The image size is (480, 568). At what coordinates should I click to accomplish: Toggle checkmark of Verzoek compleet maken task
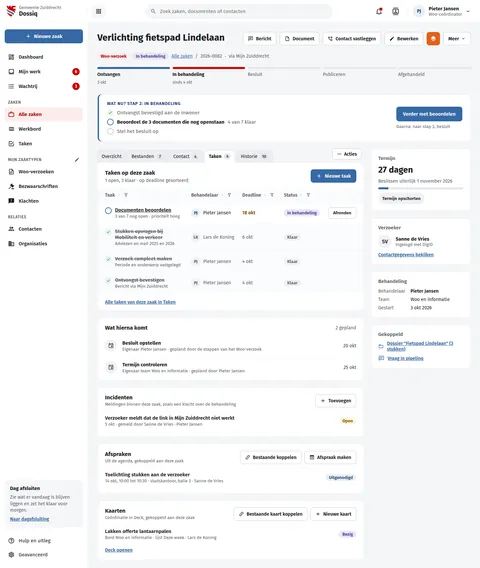108,259
